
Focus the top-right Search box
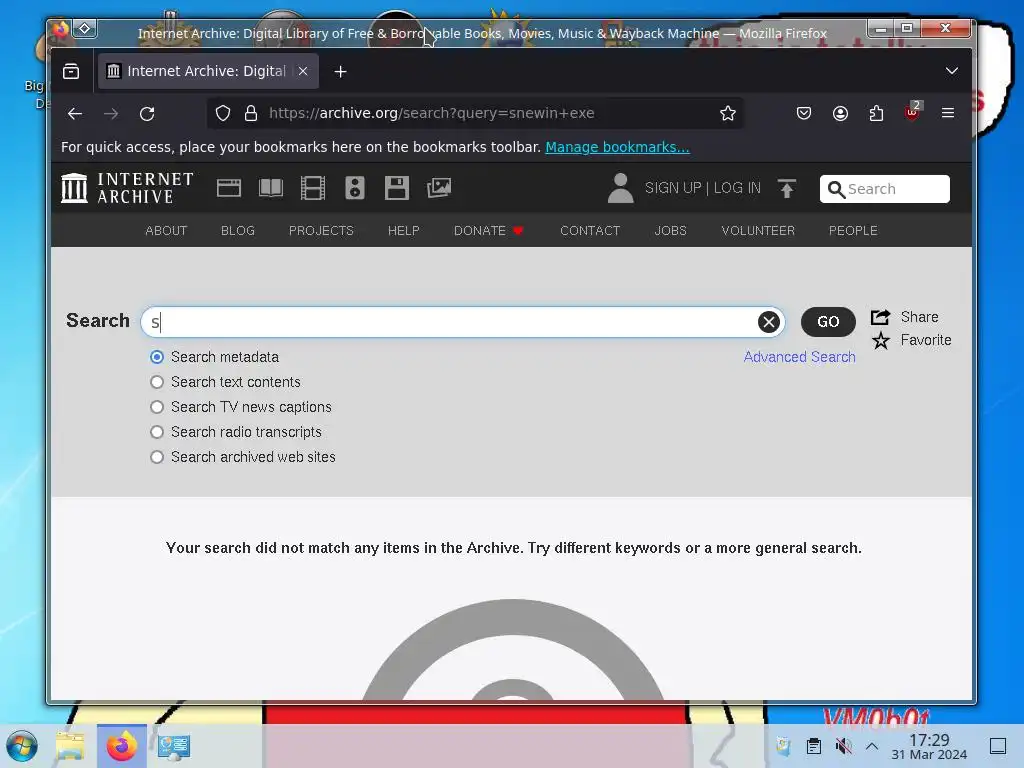tap(884, 189)
